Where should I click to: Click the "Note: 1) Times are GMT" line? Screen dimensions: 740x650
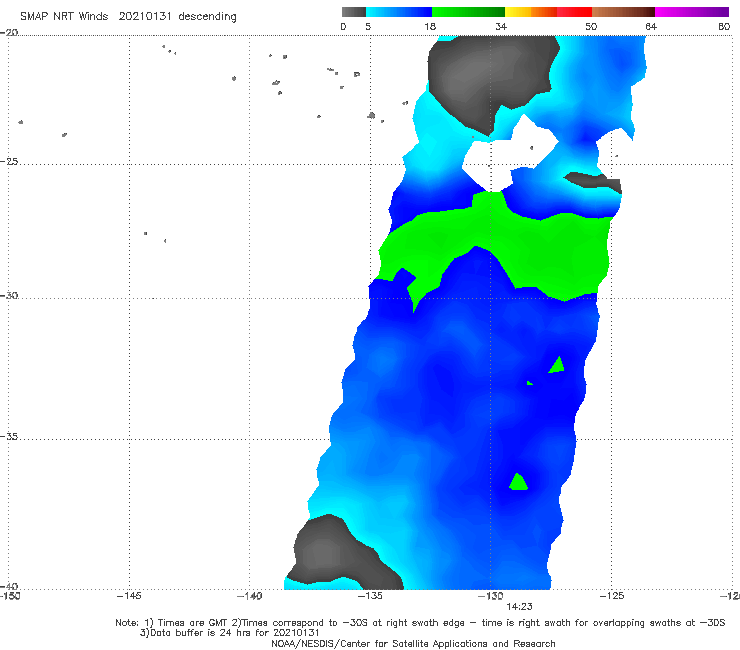pyautogui.click(x=420, y=623)
